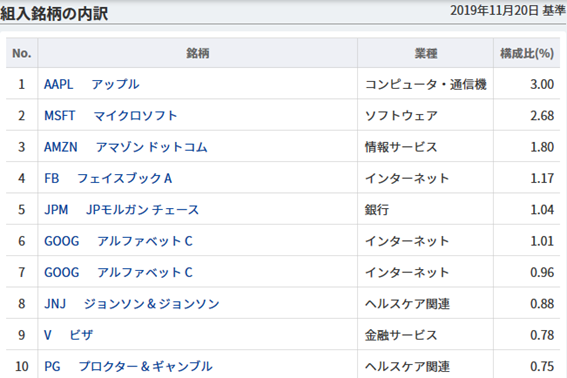
Task: Select the 1.17 ratio value for FB
Action: (542, 178)
